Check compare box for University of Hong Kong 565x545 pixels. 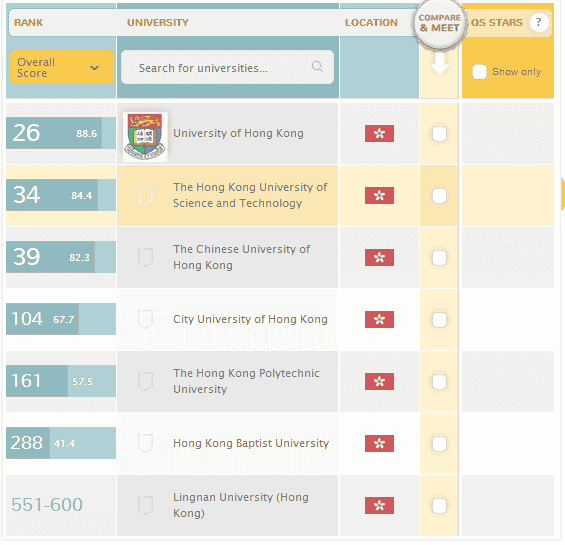click(x=439, y=134)
